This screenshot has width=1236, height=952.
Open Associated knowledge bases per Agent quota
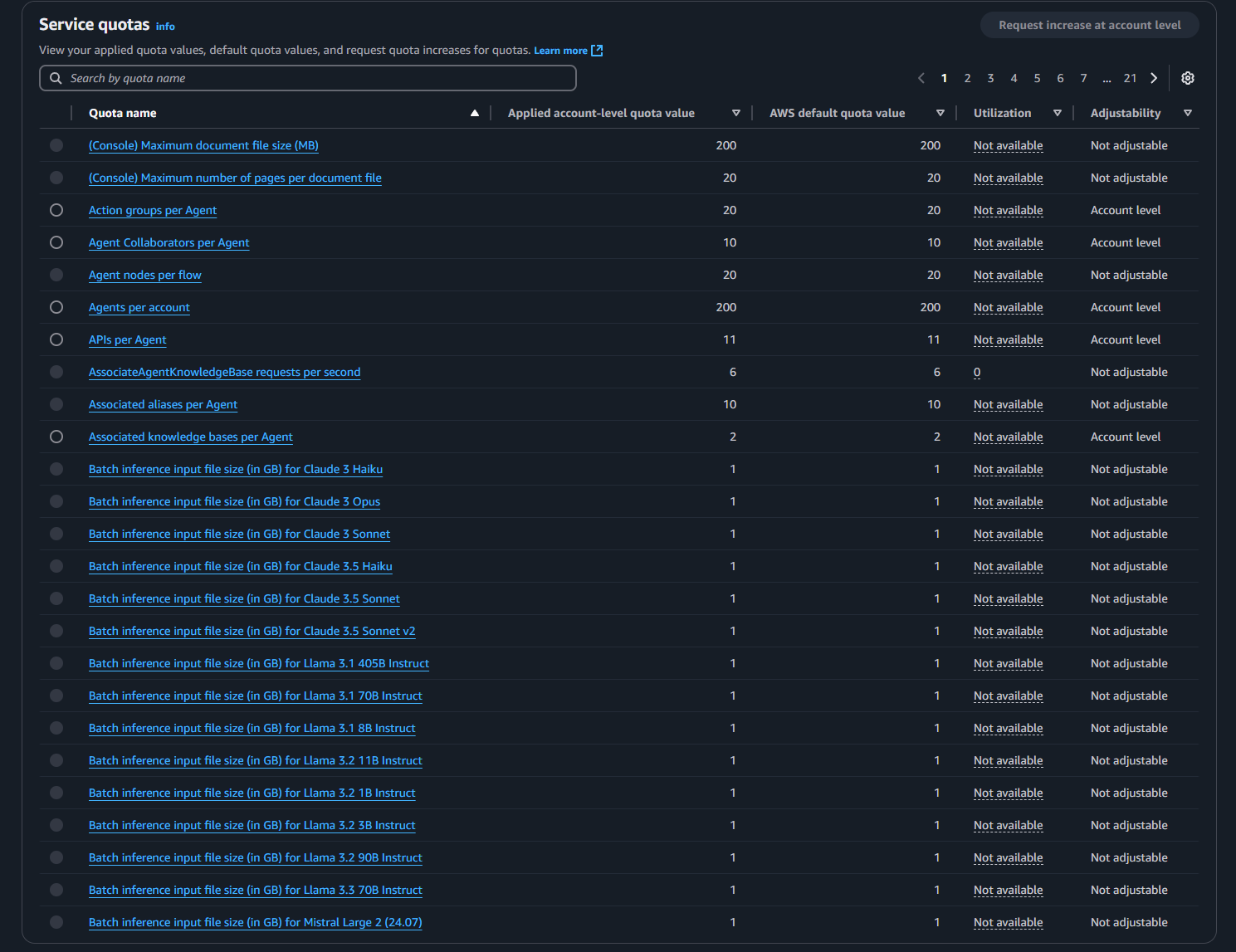[x=191, y=437]
